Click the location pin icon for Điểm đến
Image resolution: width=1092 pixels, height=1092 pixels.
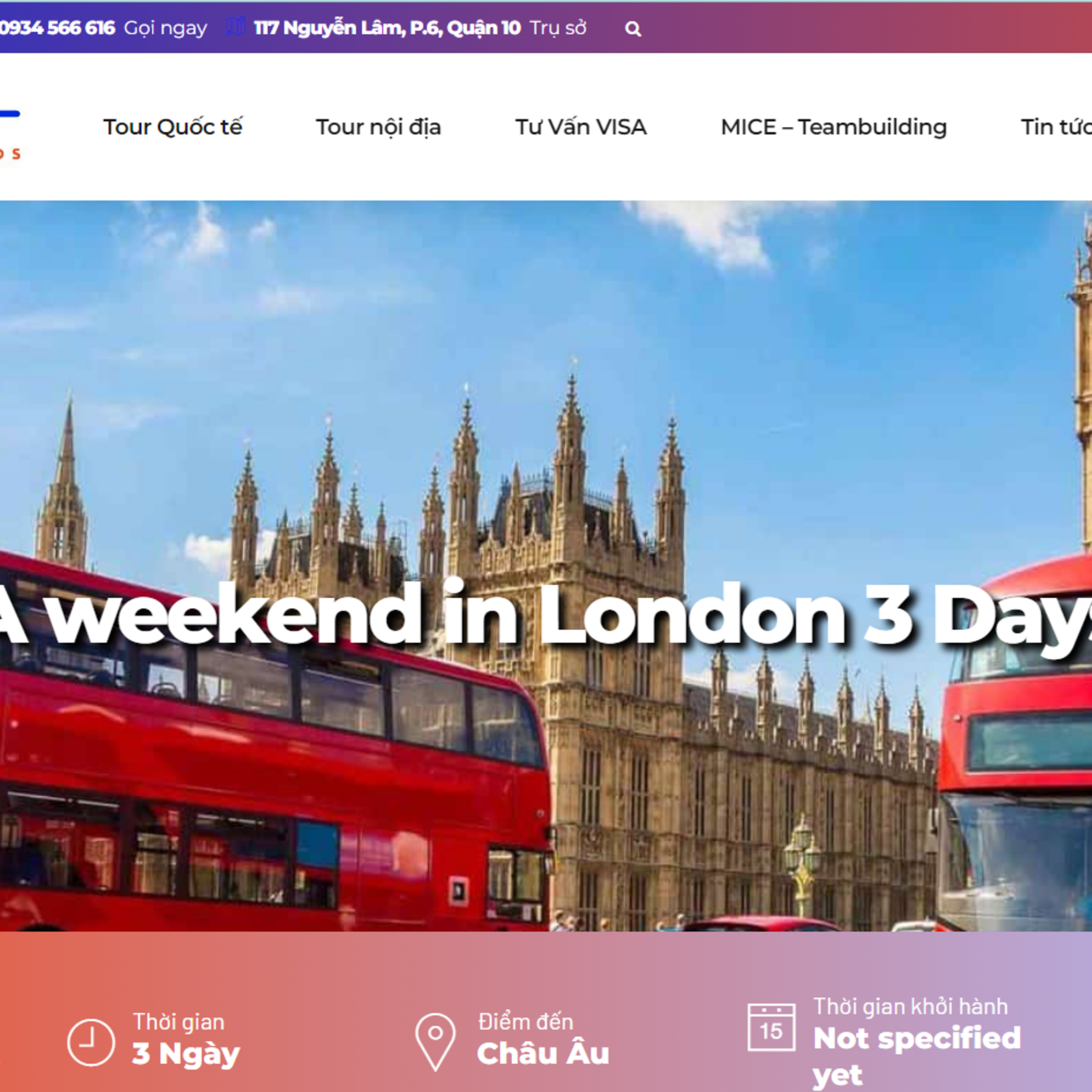[x=435, y=1042]
